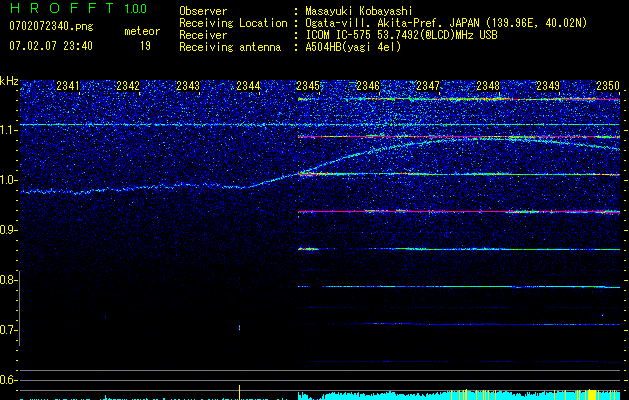This screenshot has width=629, height=400.
Task: Click the timestamp 07.02.07 23:40
Action: point(51,46)
